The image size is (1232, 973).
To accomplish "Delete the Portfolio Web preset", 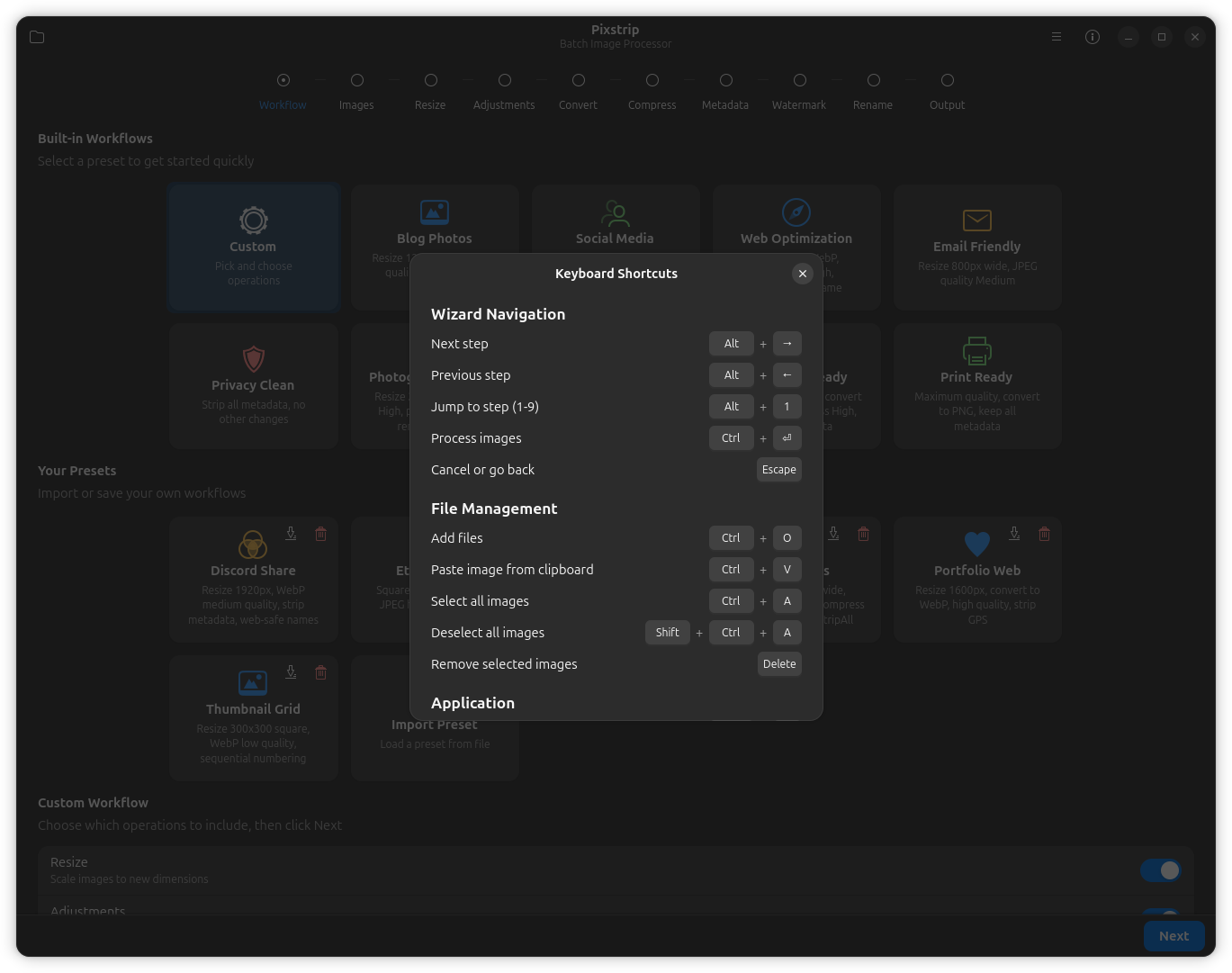I will [x=1044, y=534].
